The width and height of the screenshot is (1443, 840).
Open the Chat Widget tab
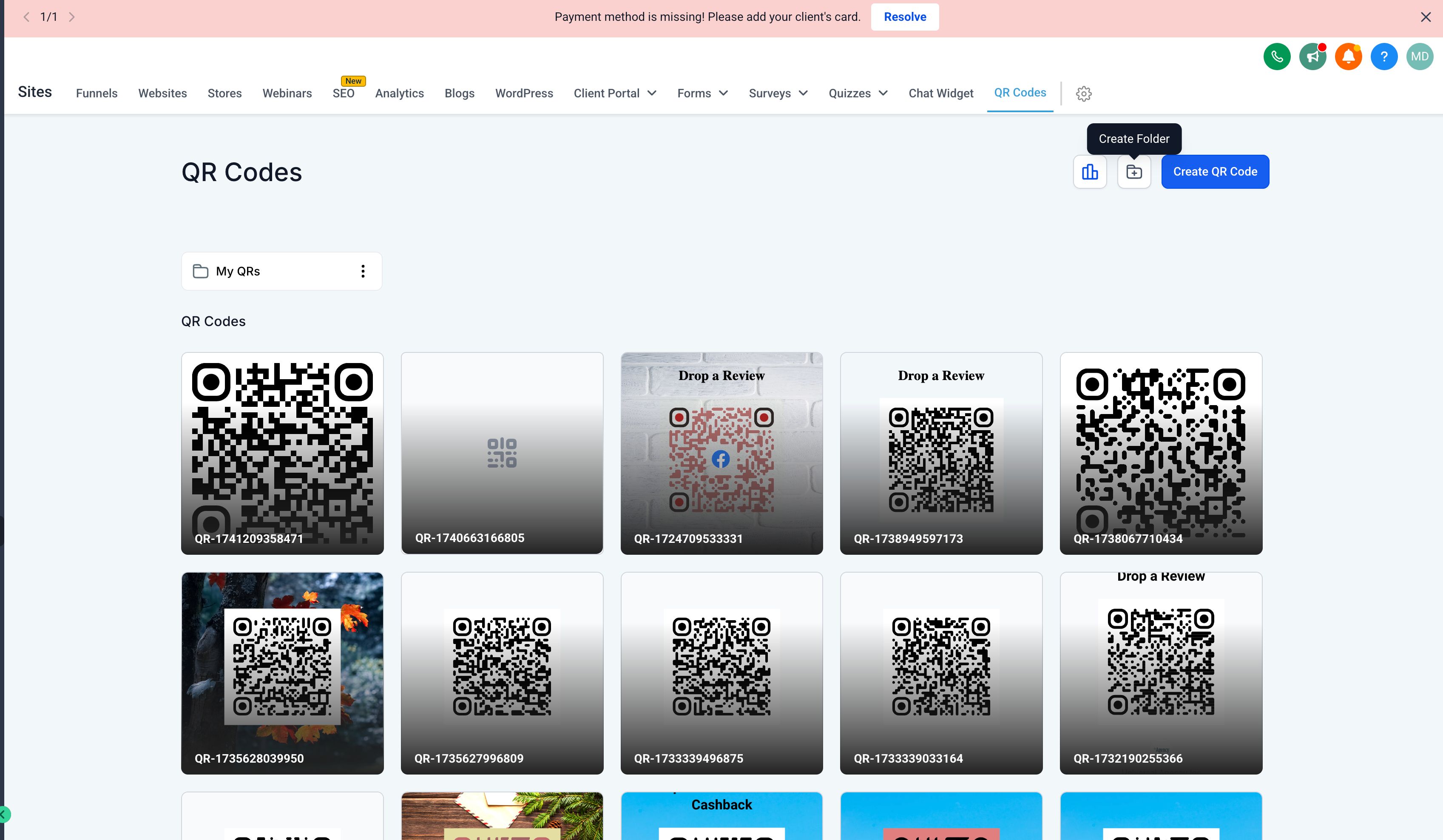coord(940,94)
